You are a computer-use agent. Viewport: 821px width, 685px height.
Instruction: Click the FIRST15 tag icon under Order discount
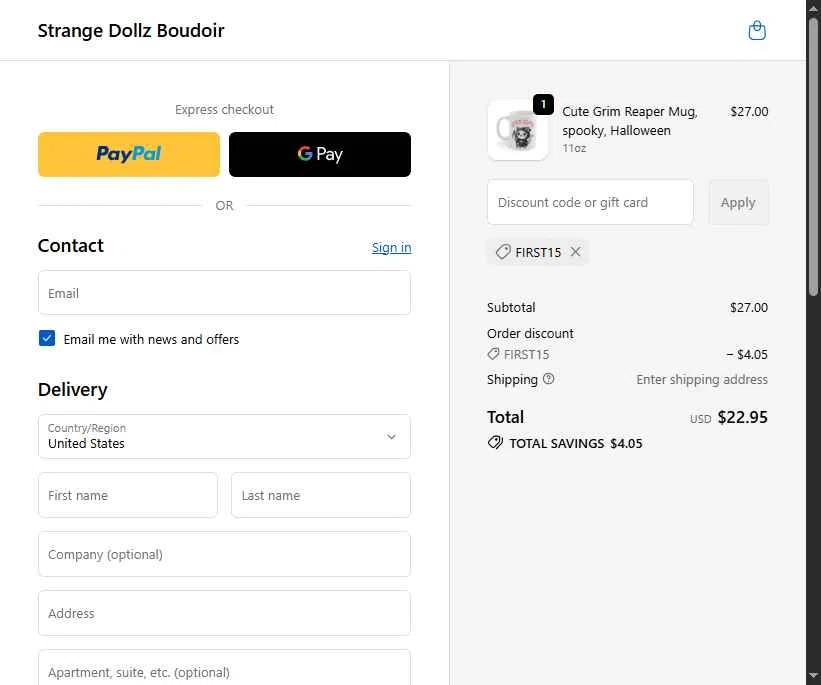pos(493,354)
